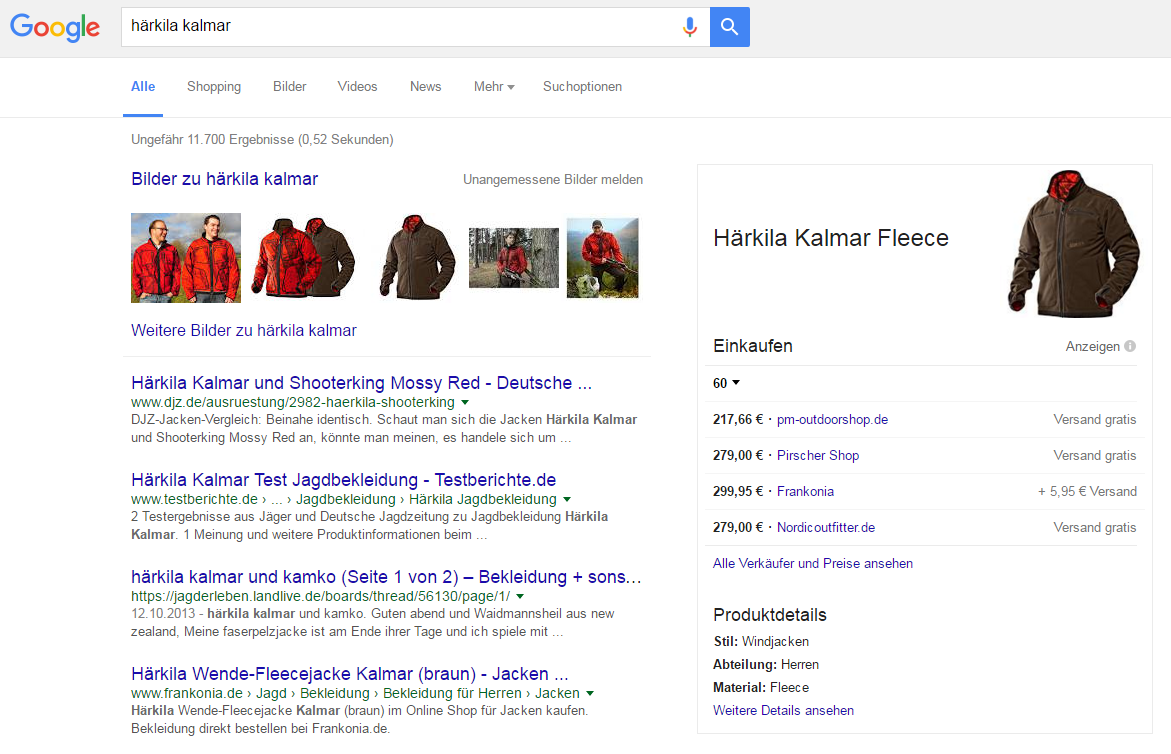
Task: Open the Bilder zu härkila kalmar heading link
Action: (224, 179)
